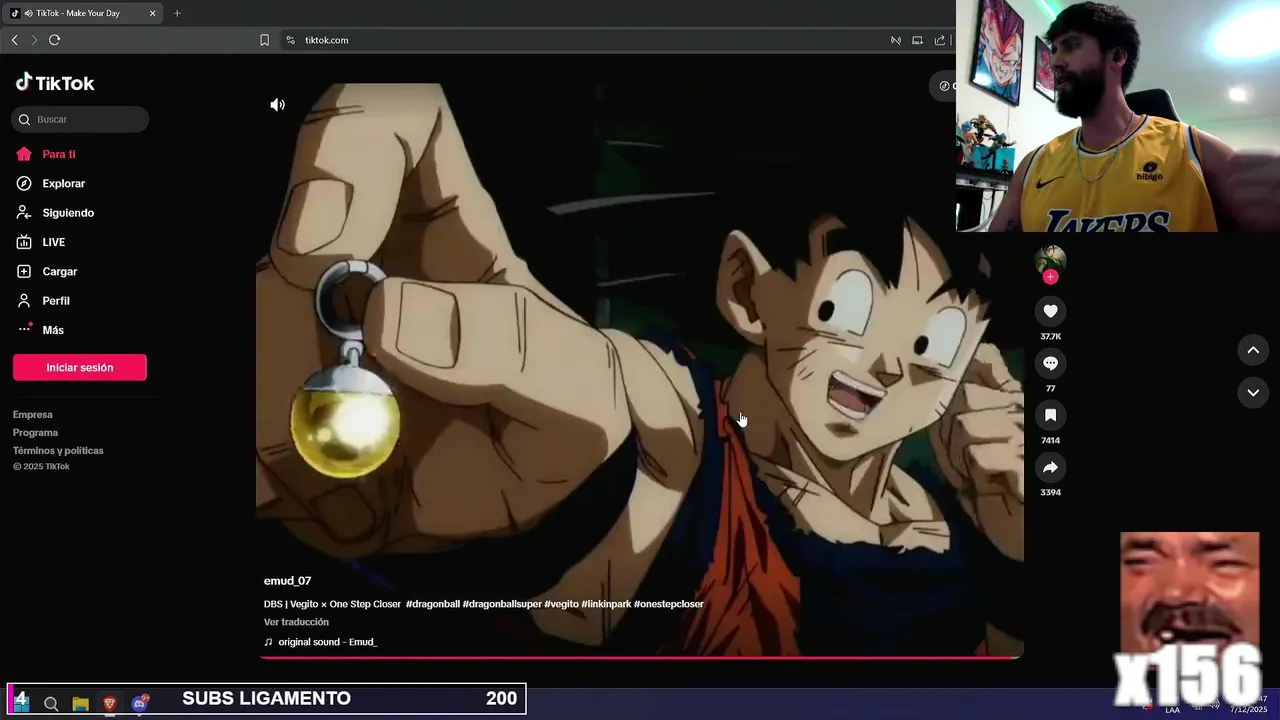This screenshot has height=720, width=1280.
Task: Open Windows taskbar search
Action: pyautogui.click(x=51, y=704)
